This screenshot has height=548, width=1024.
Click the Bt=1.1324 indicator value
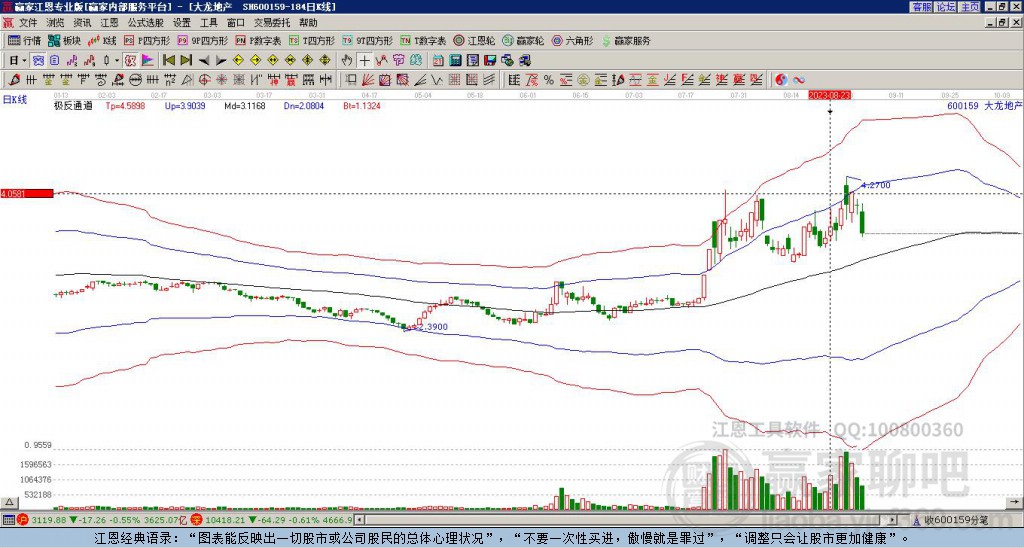tap(362, 106)
